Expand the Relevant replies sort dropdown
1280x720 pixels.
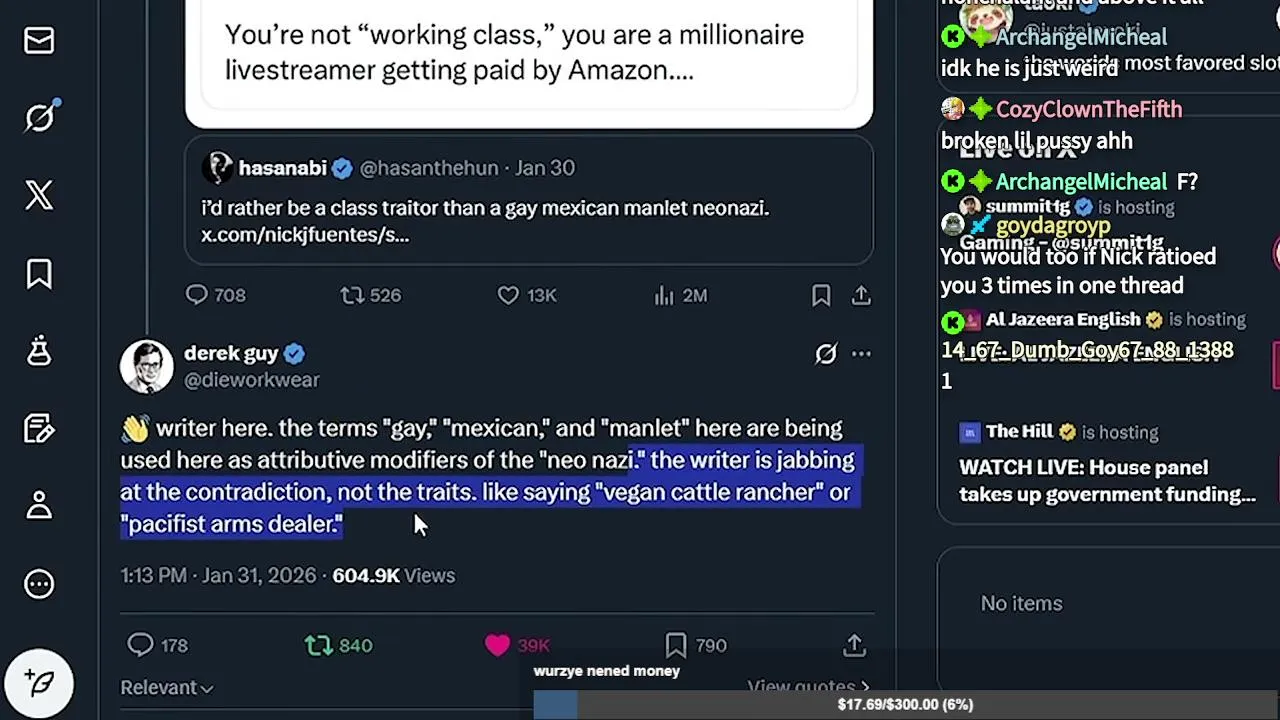point(167,687)
